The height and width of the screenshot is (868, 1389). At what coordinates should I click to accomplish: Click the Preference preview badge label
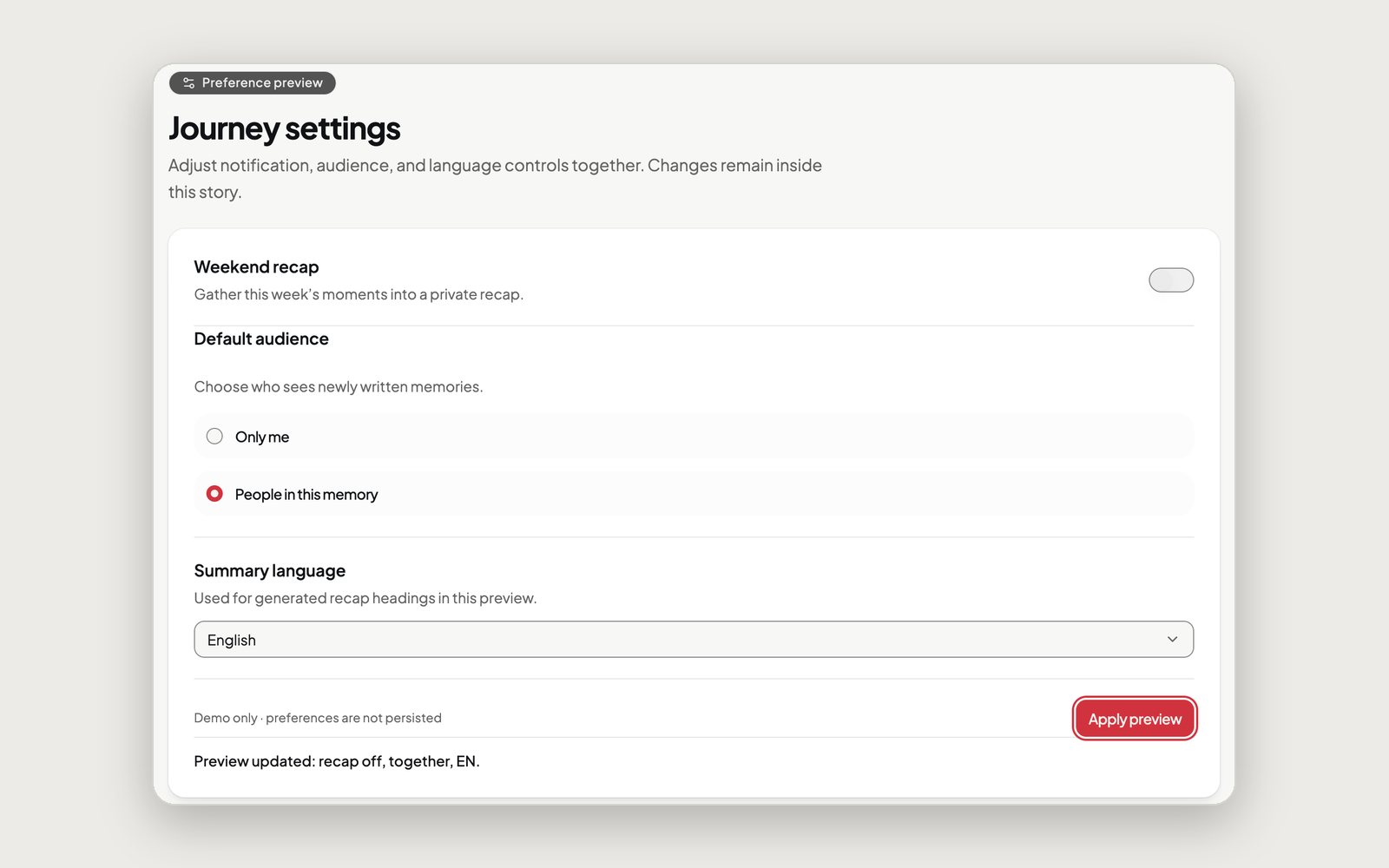click(x=262, y=83)
